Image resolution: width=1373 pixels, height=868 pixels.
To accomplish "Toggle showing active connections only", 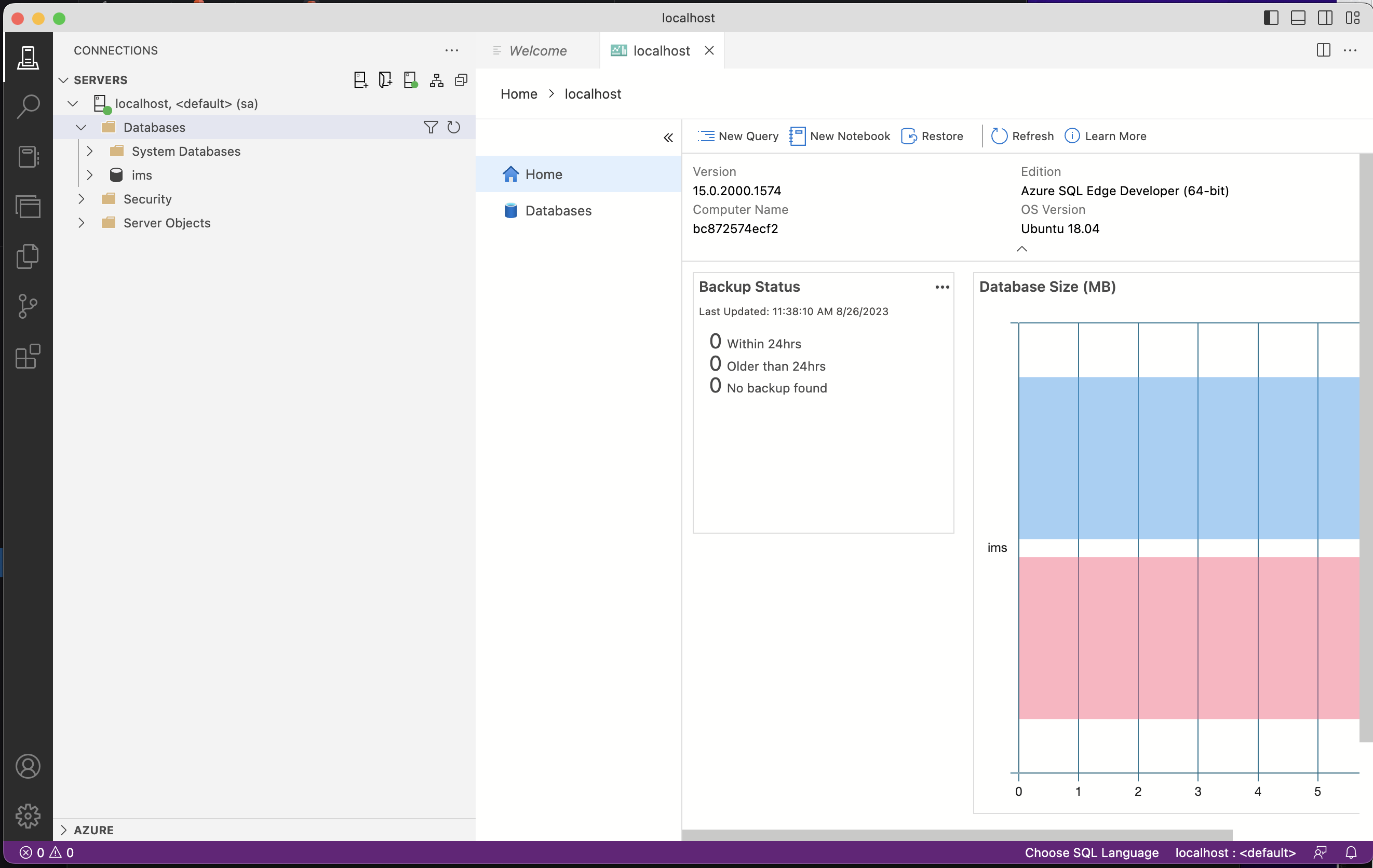I will (410, 80).
